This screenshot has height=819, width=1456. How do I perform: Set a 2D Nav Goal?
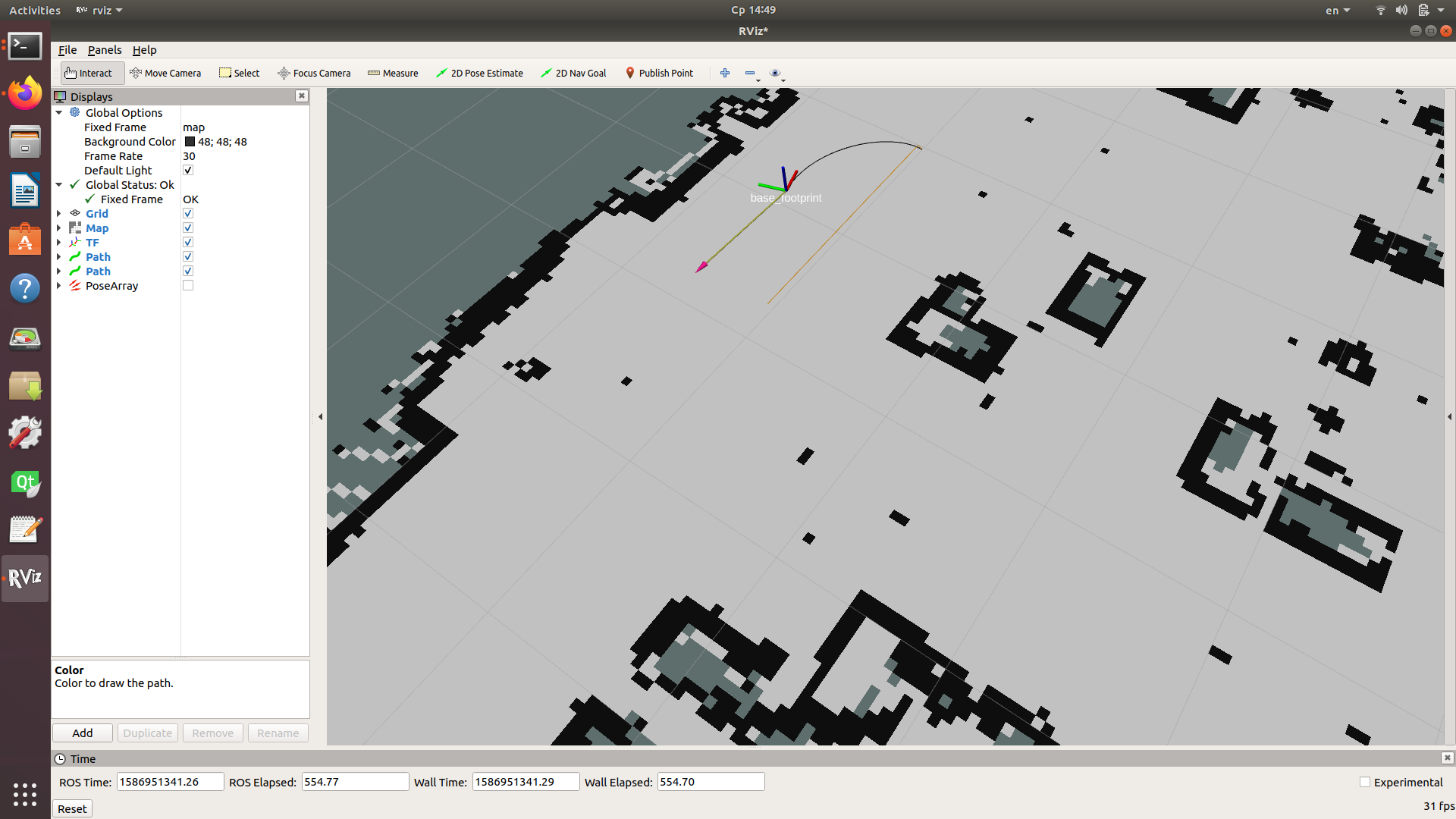[x=573, y=73]
